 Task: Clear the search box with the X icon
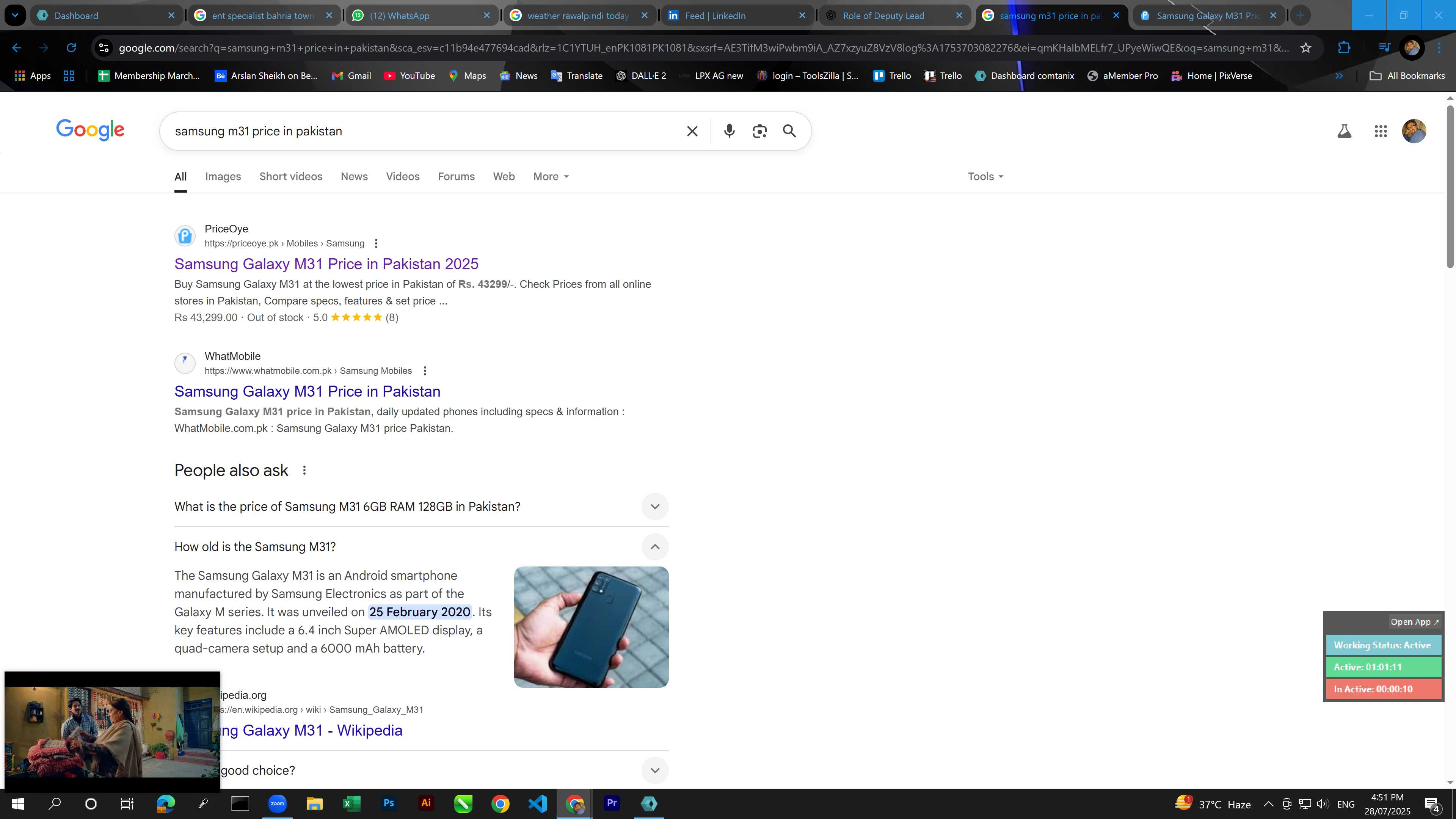pyautogui.click(x=692, y=131)
